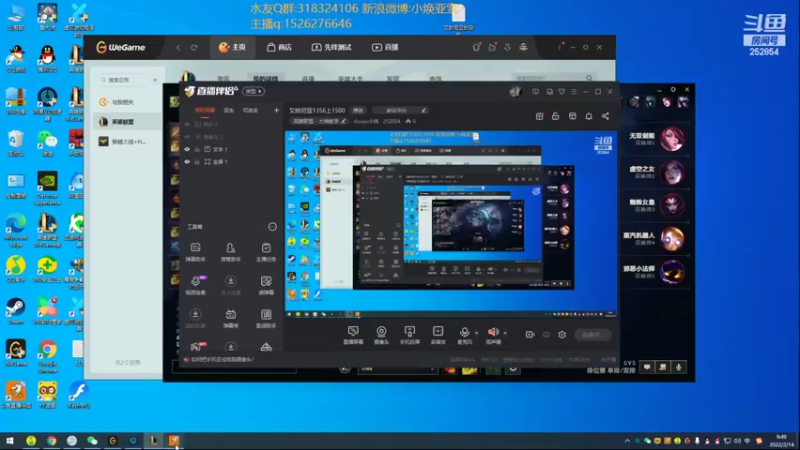Toggle visibility eye for 全屏 1 source

coord(187,162)
